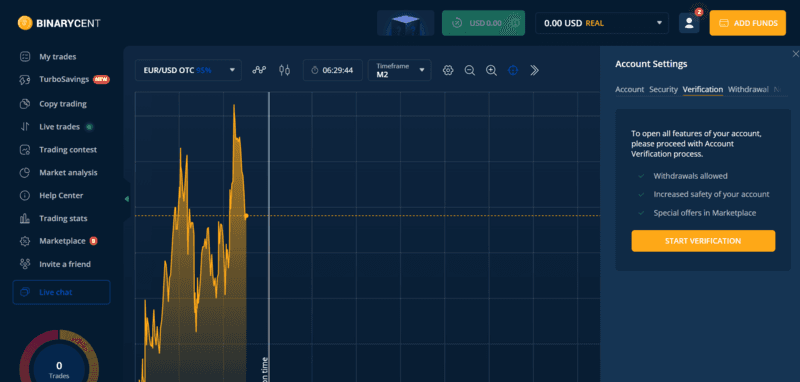
Task: Zoom out the chart
Action: point(470,70)
